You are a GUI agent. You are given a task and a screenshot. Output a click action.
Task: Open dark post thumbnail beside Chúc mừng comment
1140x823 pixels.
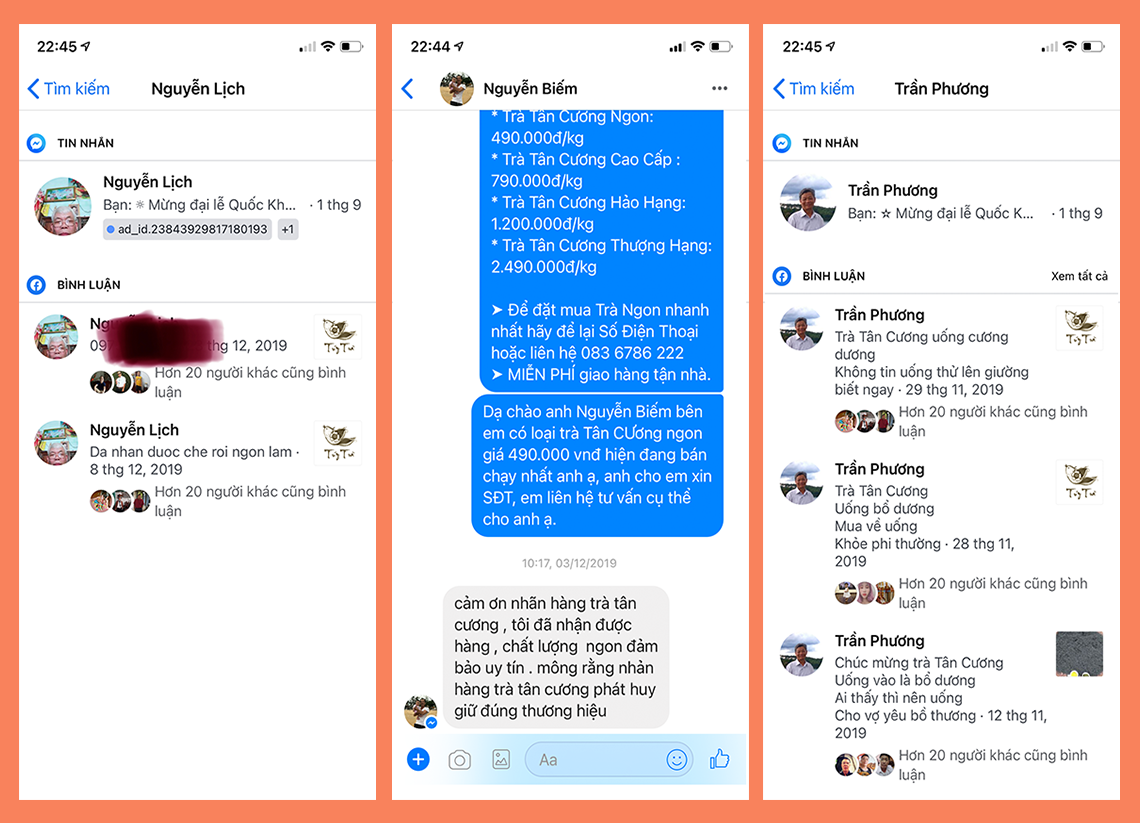(1079, 654)
